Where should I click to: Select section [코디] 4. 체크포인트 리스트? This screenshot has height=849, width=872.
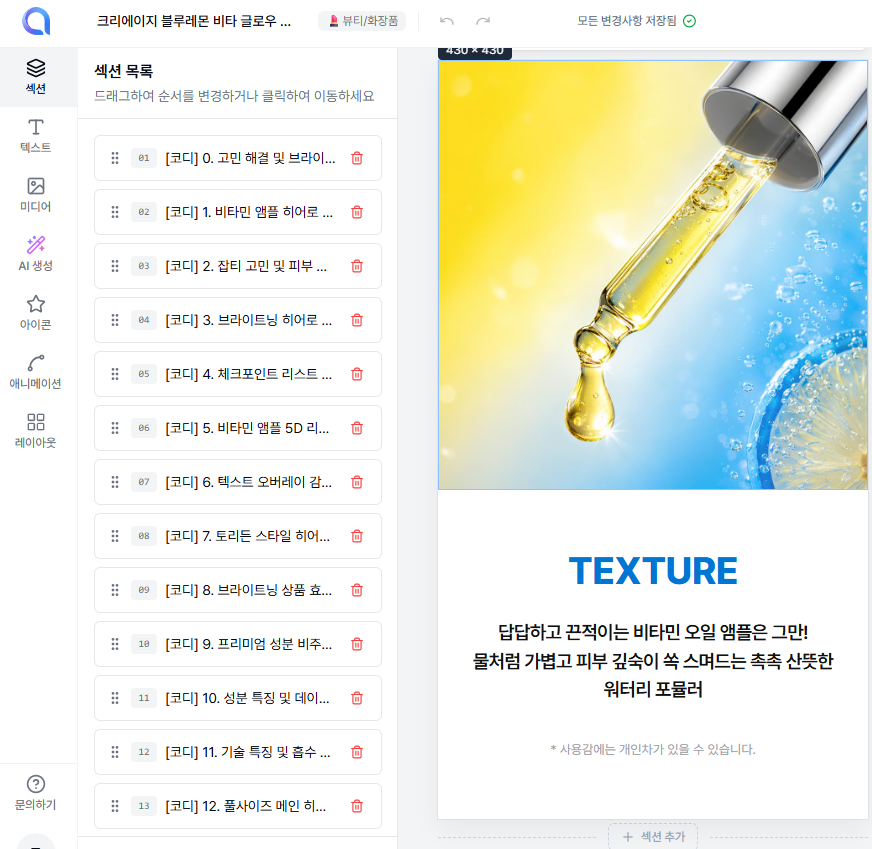click(x=238, y=374)
